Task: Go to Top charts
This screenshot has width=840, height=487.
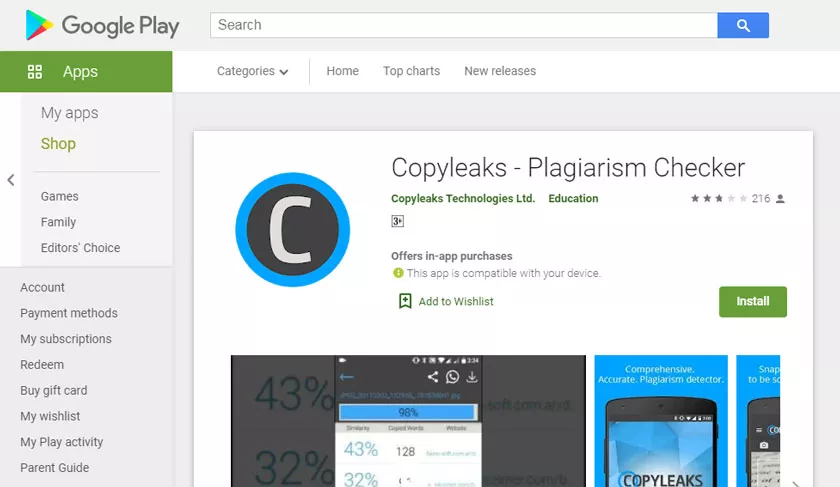Action: click(x=411, y=71)
